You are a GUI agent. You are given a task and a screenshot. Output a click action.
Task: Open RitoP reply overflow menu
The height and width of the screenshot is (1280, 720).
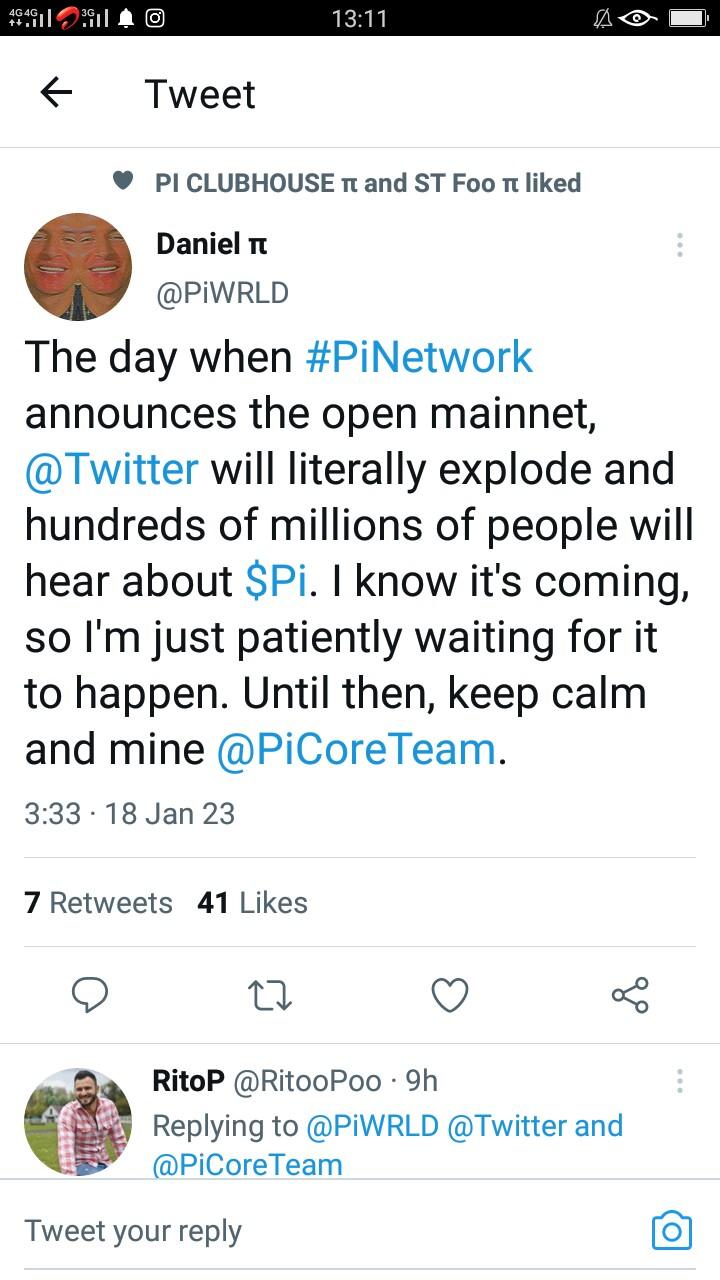pos(679,1081)
